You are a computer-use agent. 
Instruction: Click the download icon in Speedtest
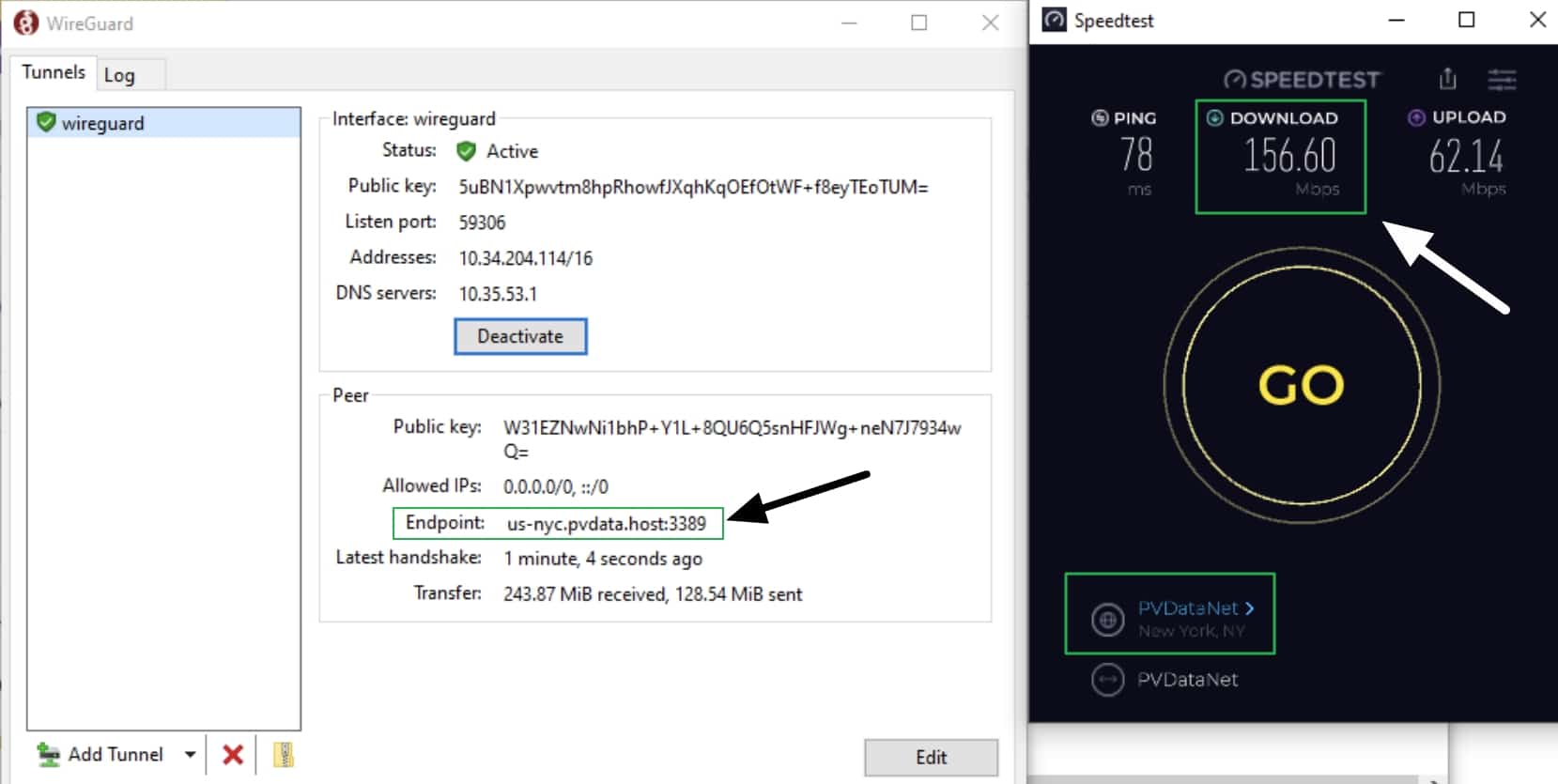coord(1214,118)
